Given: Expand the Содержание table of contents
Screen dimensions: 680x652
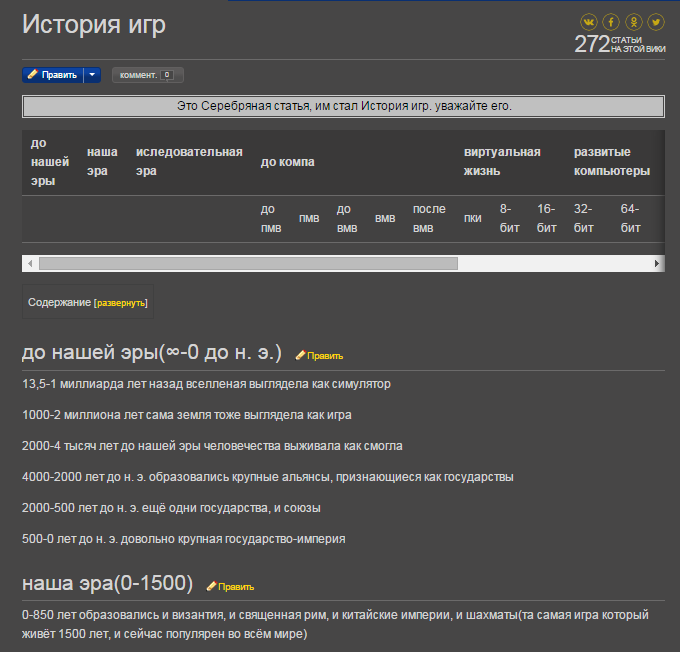Looking at the screenshot, I should pyautogui.click(x=121, y=303).
